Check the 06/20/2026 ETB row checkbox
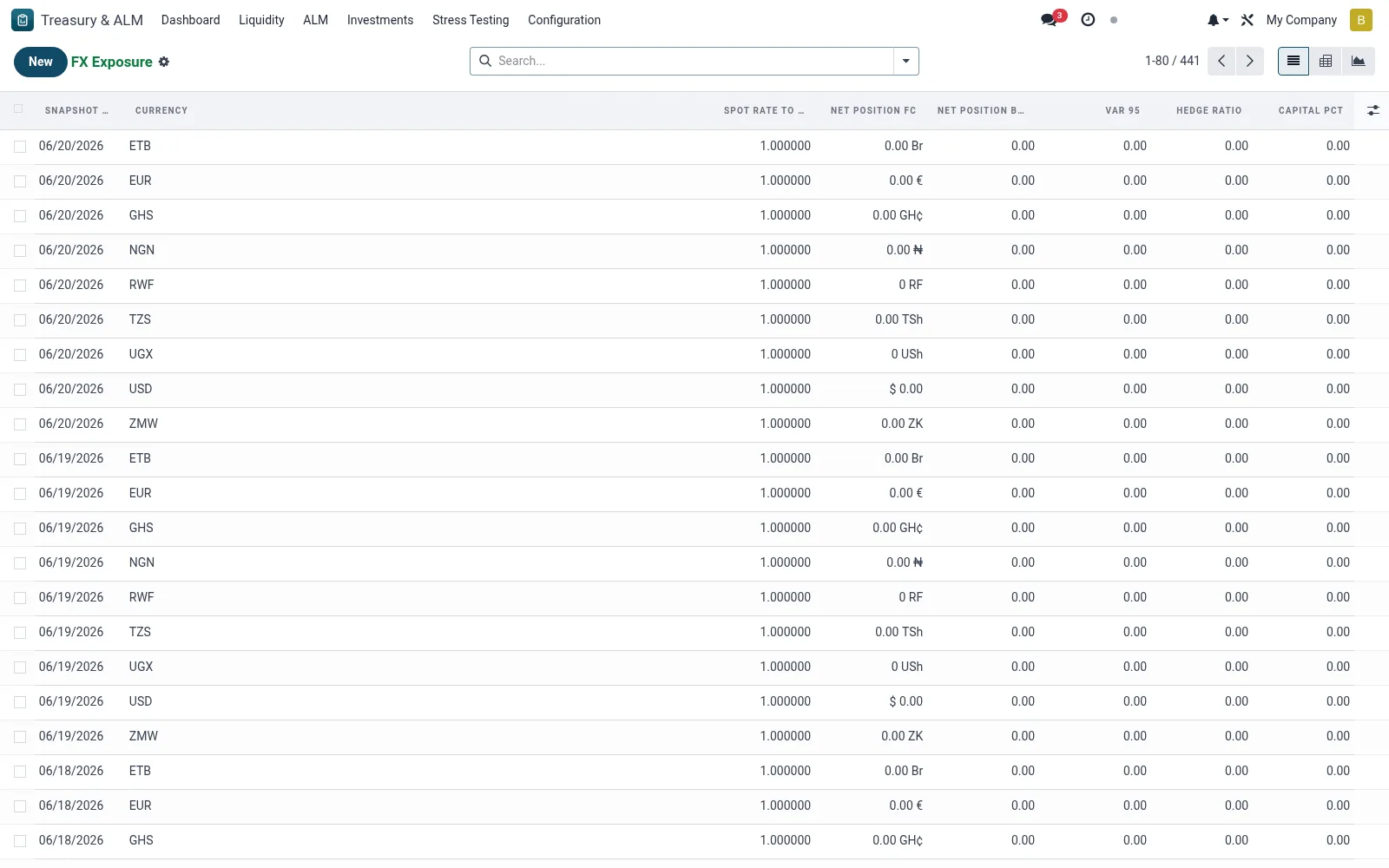The width and height of the screenshot is (1389, 868). pyautogui.click(x=20, y=147)
